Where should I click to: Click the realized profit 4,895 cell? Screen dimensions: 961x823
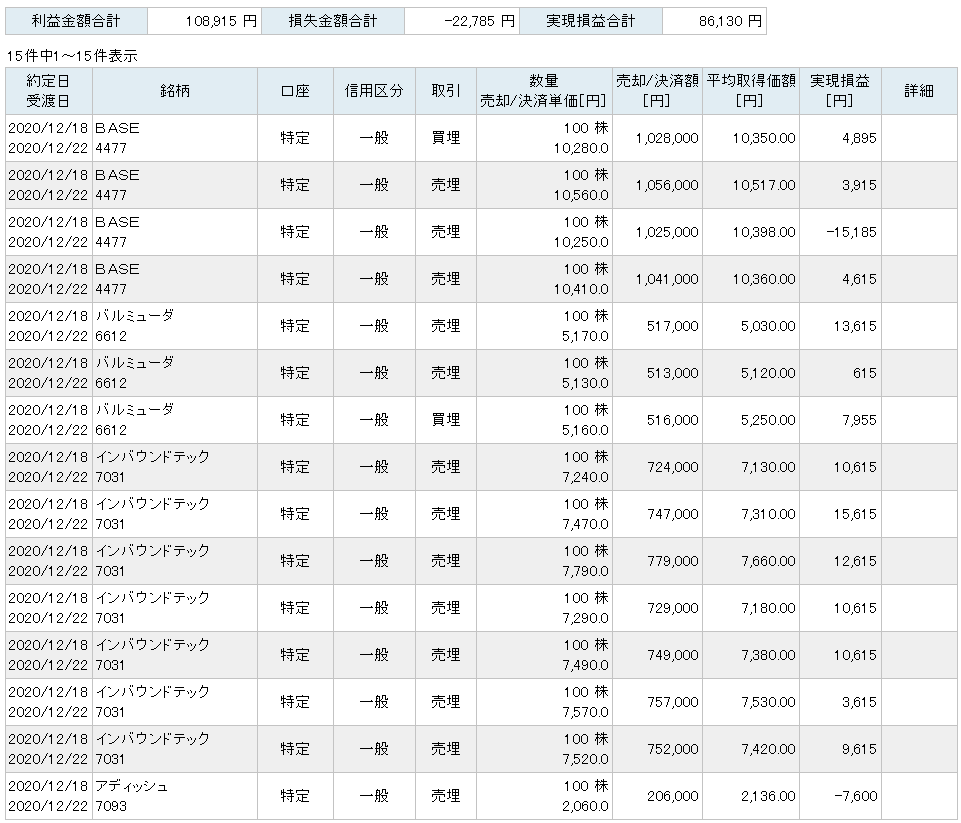(840, 138)
